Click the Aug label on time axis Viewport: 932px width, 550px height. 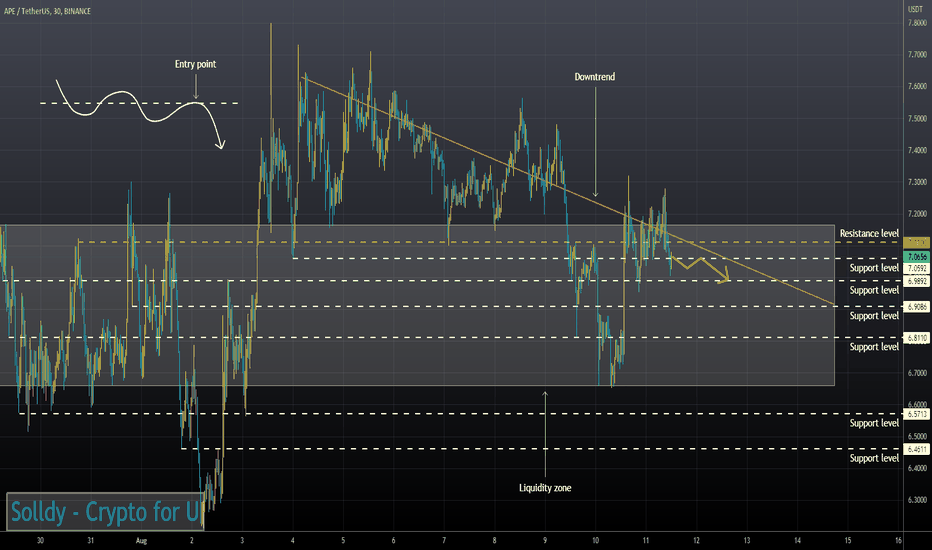(x=141, y=540)
